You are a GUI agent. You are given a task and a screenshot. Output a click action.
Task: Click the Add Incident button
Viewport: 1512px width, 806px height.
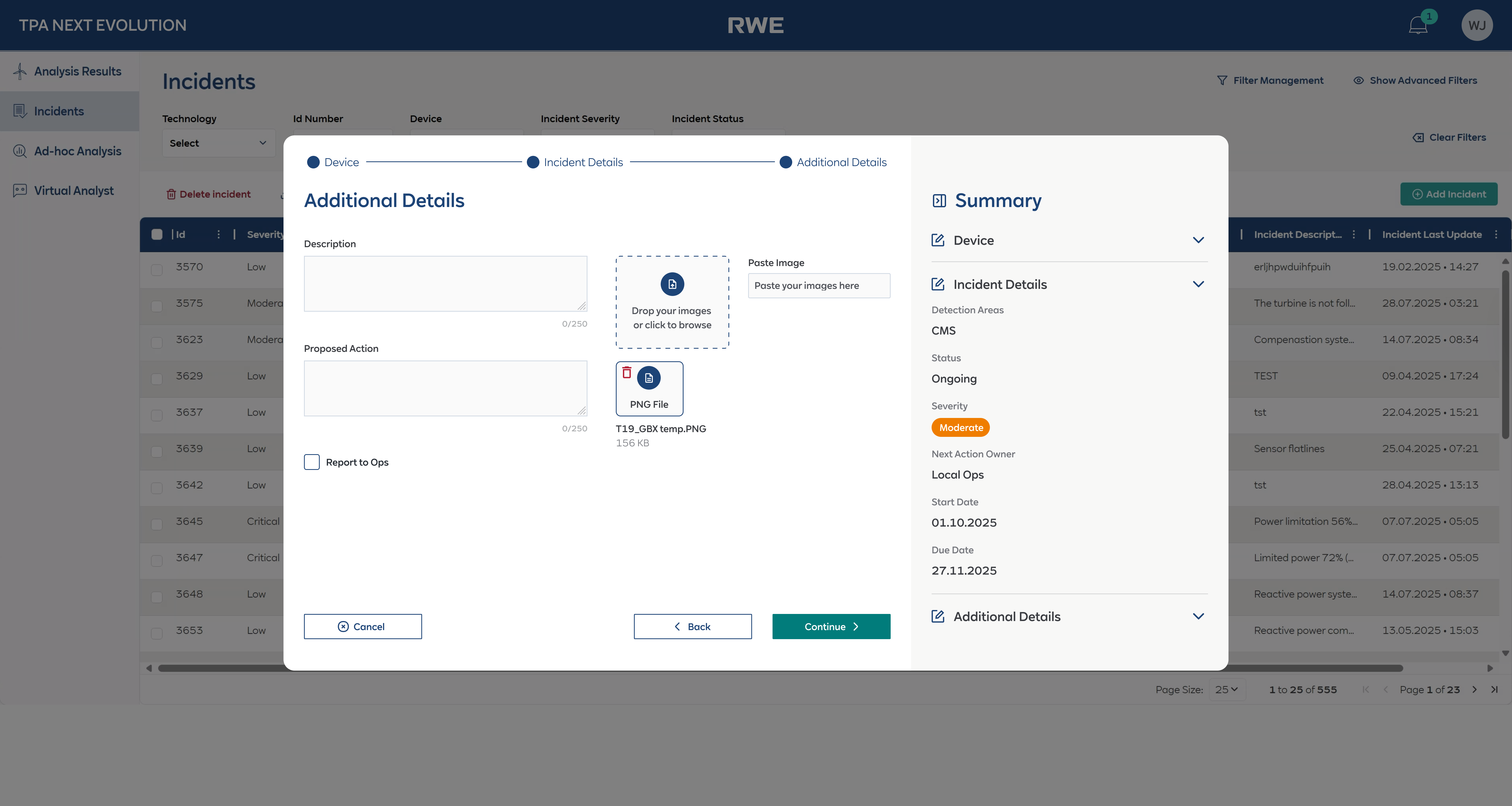pyautogui.click(x=1449, y=194)
